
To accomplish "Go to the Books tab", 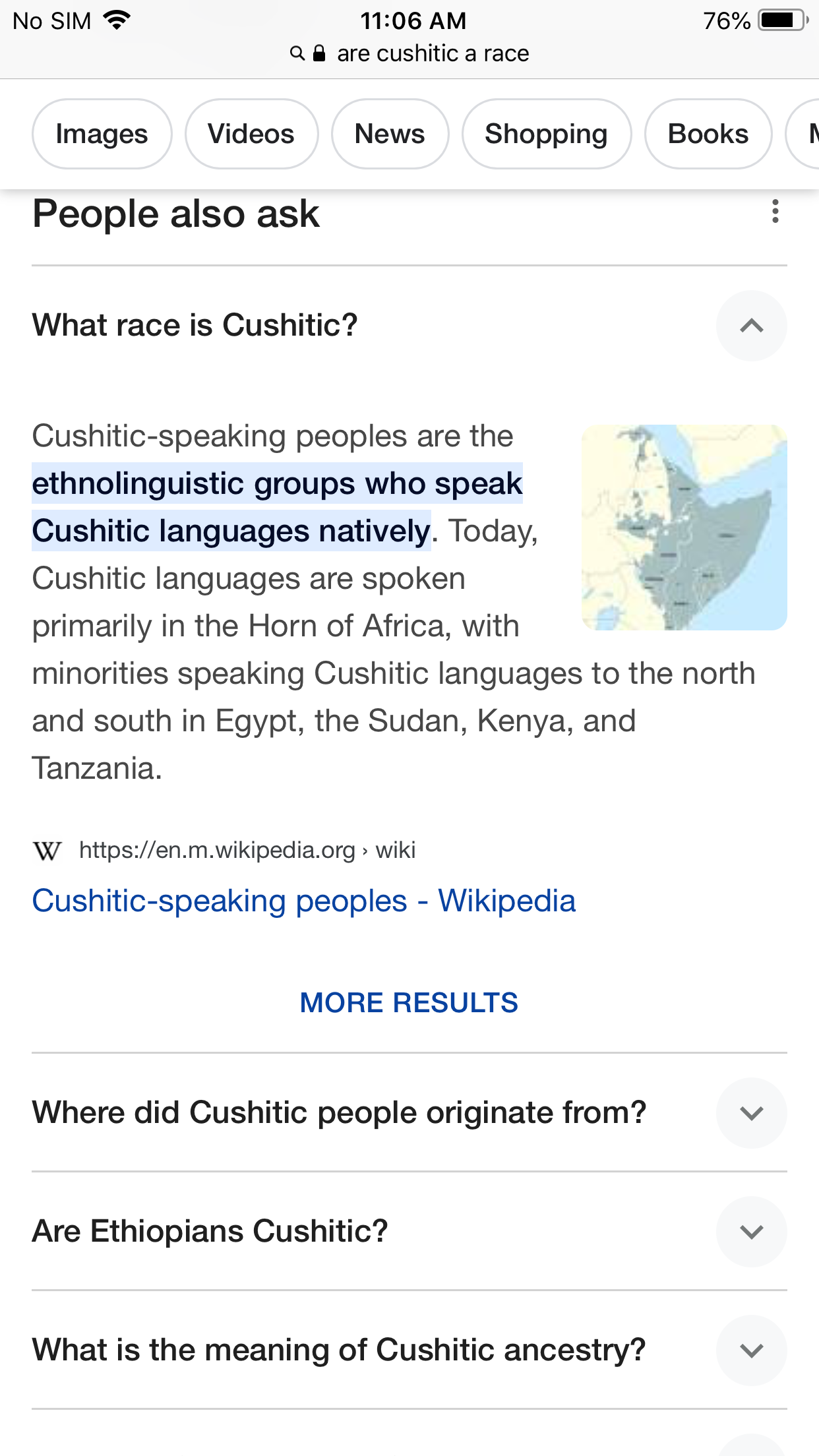I will 708,134.
